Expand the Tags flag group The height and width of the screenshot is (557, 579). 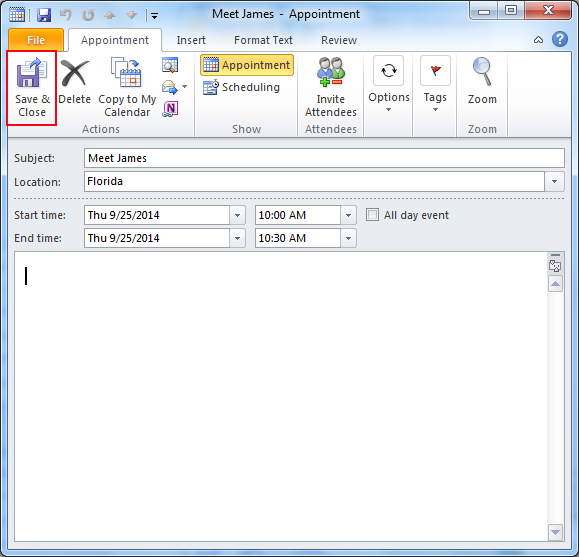[x=435, y=85]
